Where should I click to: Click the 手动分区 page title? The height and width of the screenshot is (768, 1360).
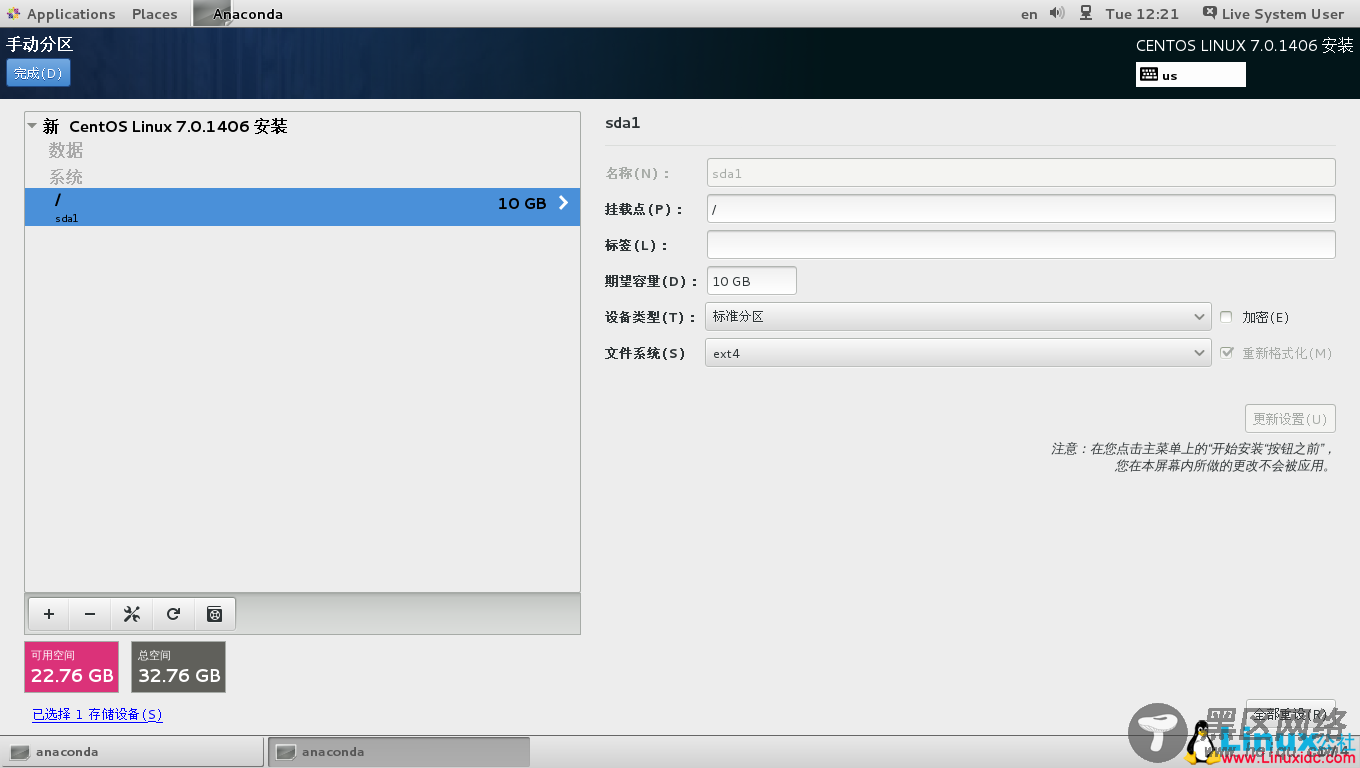click(x=40, y=44)
